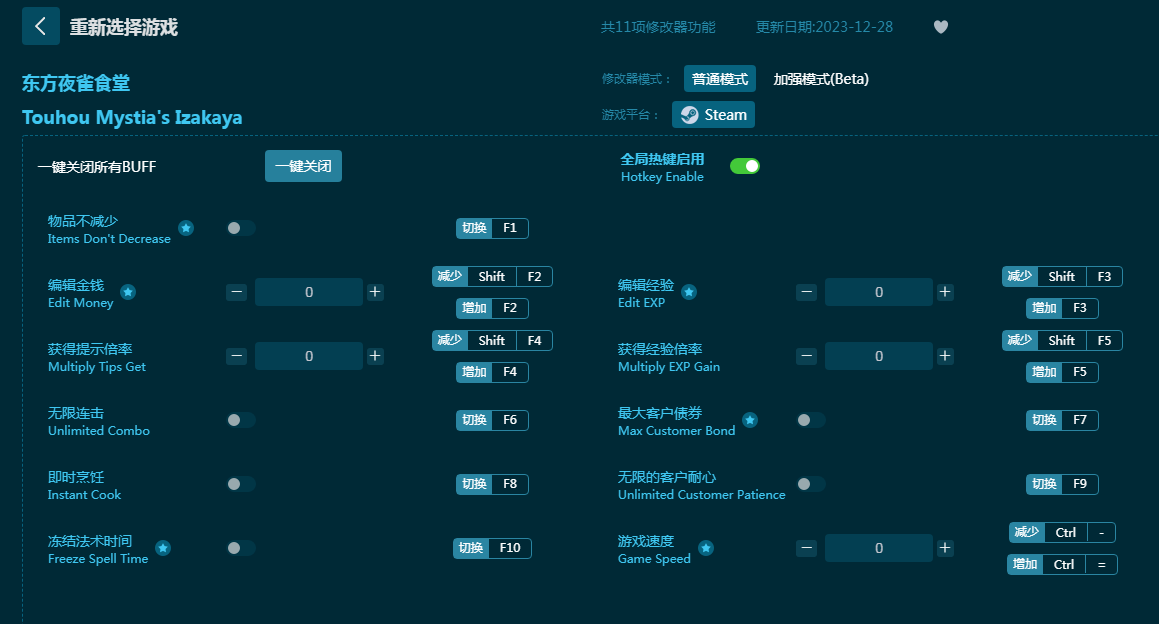Click the 切换 F1 hotkey button
Viewport: 1159px width, 624px height.
[x=492, y=228]
